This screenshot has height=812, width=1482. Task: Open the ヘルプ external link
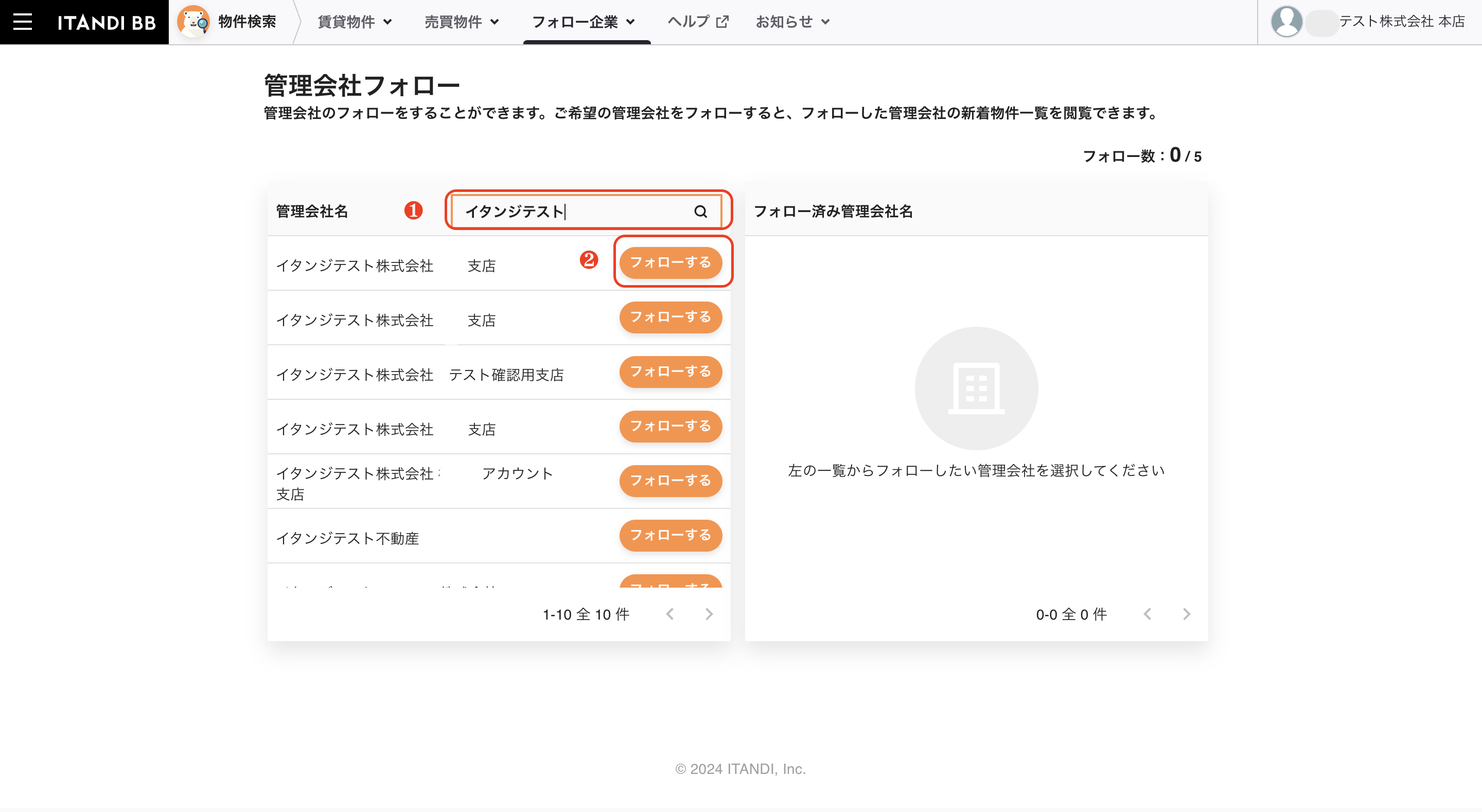click(x=698, y=22)
